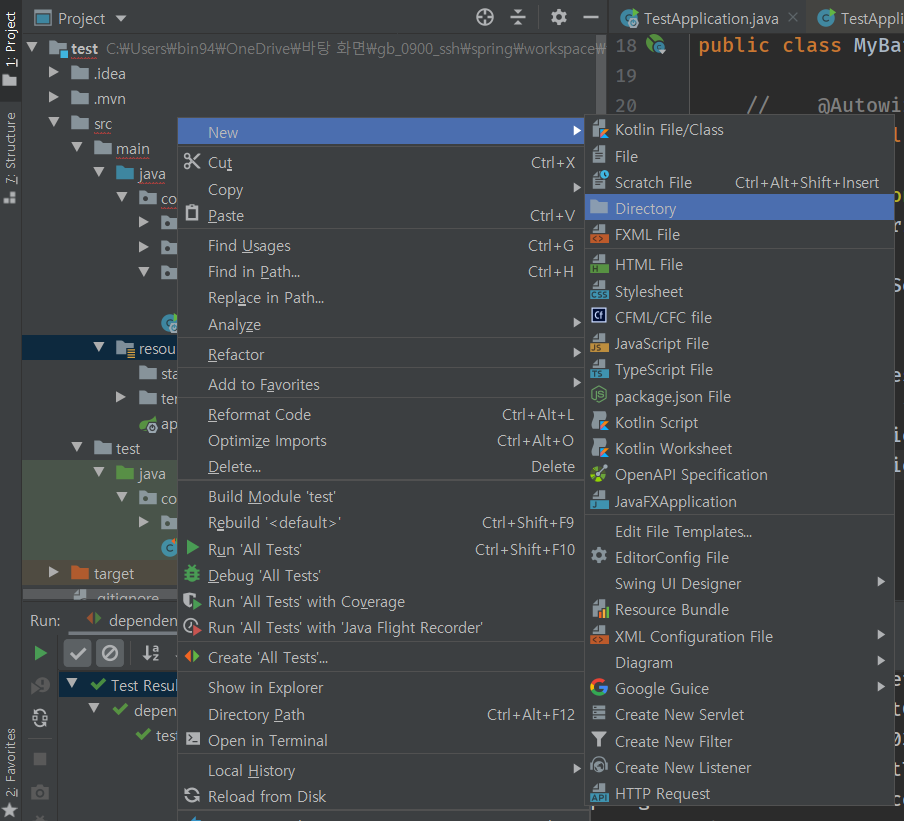Select OpenAPI Specification entry

(x=739, y=474)
